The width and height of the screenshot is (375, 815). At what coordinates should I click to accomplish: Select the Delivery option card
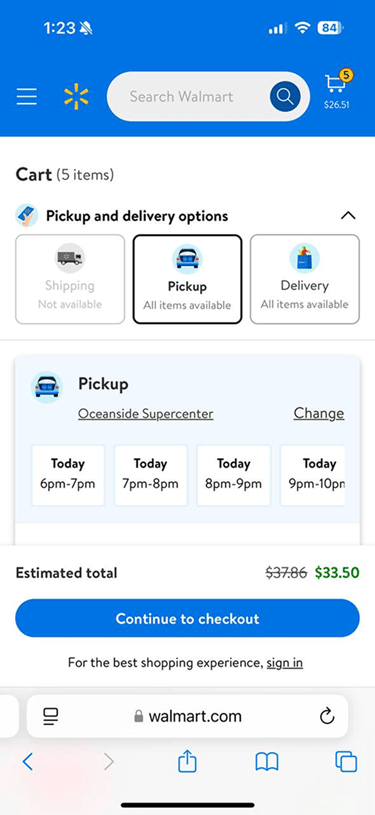[x=305, y=279]
